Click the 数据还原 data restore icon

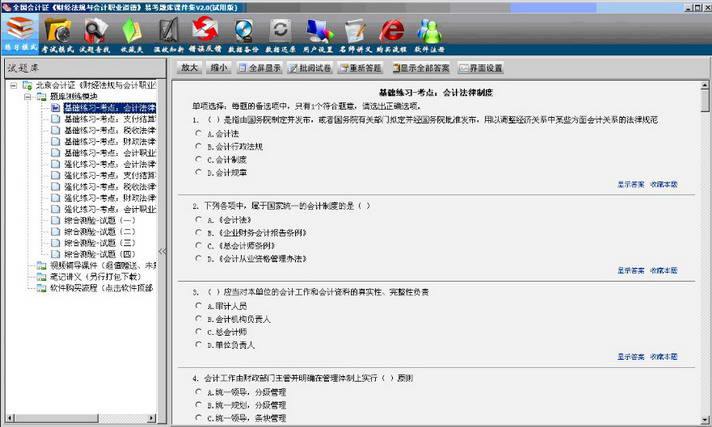pyautogui.click(x=280, y=35)
